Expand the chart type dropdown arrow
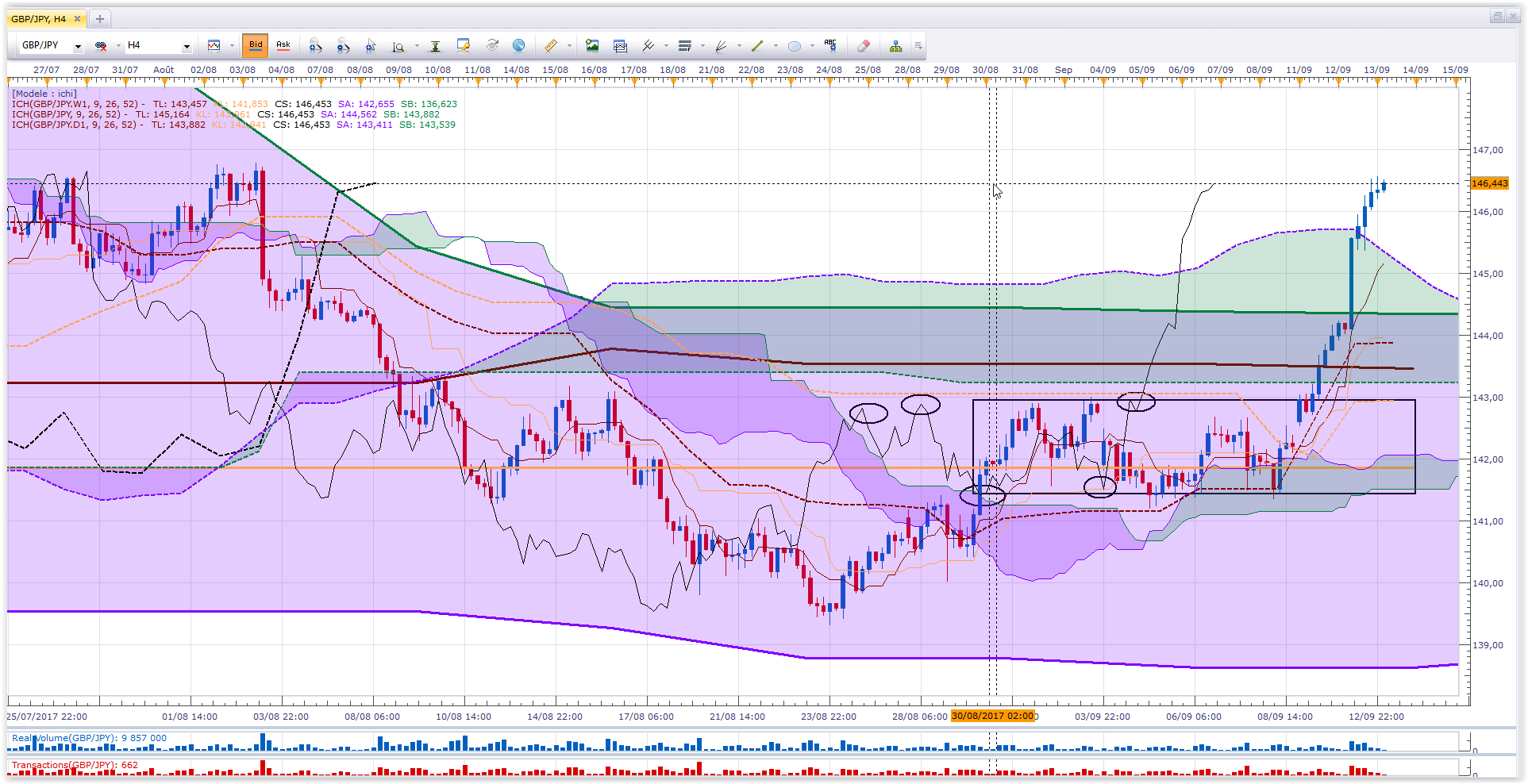The width and height of the screenshot is (1528, 784). point(232,46)
